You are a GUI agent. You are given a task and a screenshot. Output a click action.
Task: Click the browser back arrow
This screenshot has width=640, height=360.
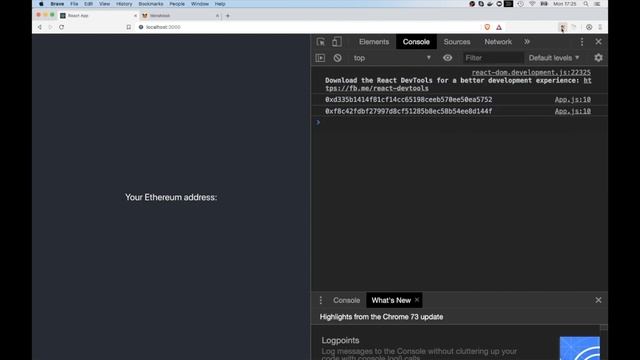click(40, 27)
